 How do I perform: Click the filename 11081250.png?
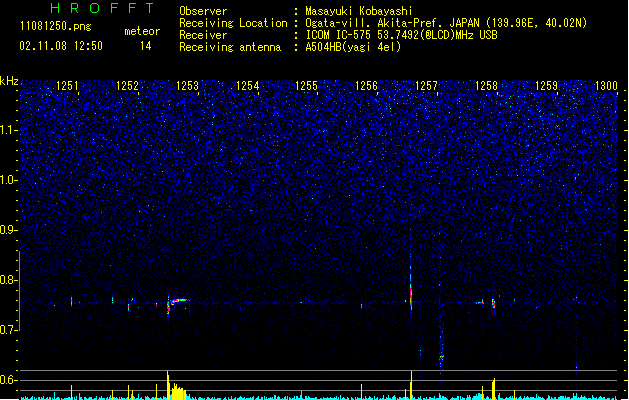point(55,26)
